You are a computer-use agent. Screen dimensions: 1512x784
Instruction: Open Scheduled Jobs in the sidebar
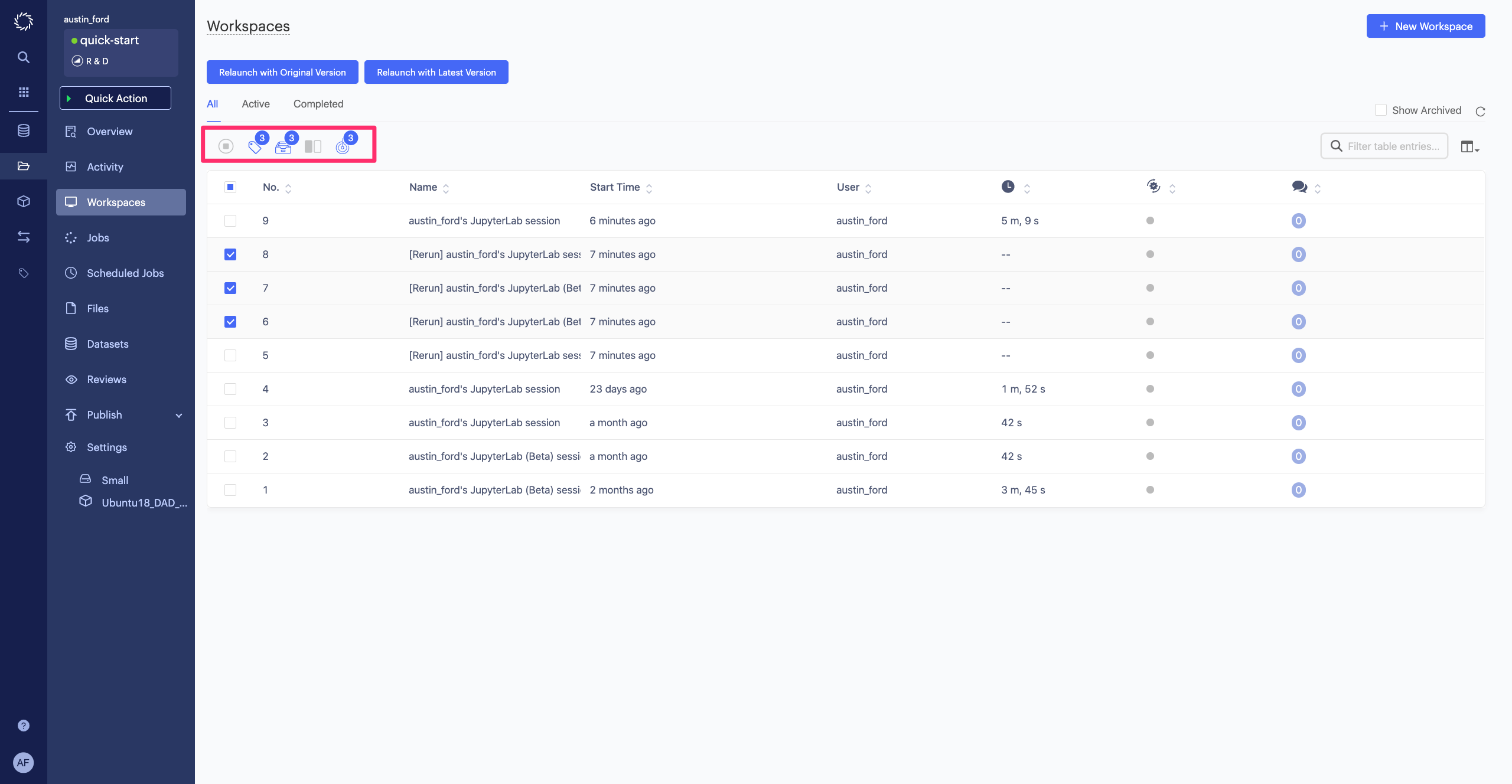pos(121,273)
